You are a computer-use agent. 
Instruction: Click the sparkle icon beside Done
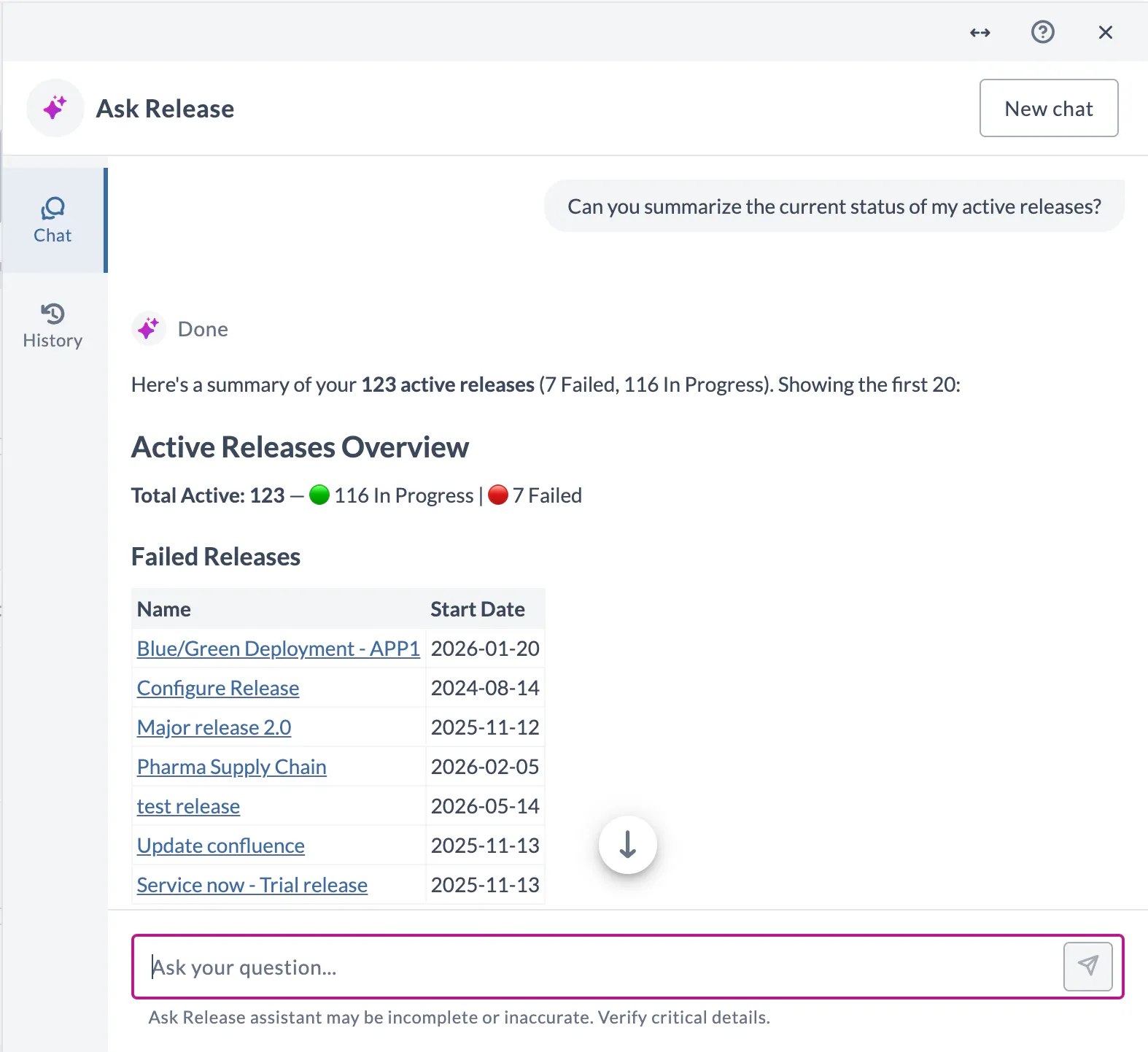coord(149,328)
